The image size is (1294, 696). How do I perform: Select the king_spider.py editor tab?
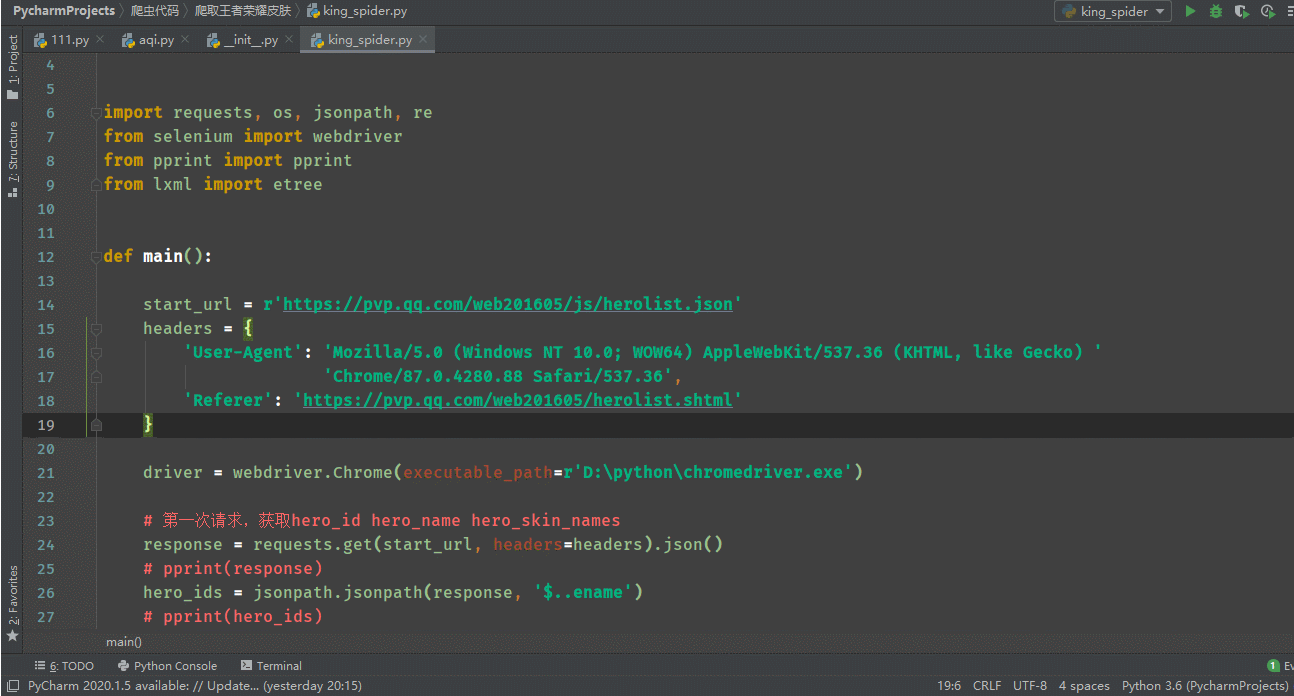[369, 40]
